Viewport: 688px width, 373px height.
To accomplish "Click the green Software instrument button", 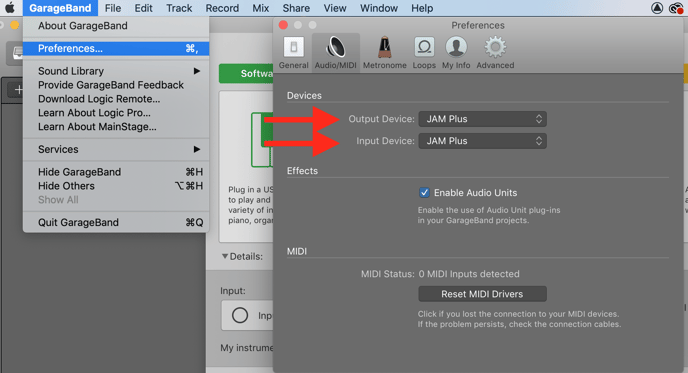I will [246, 74].
